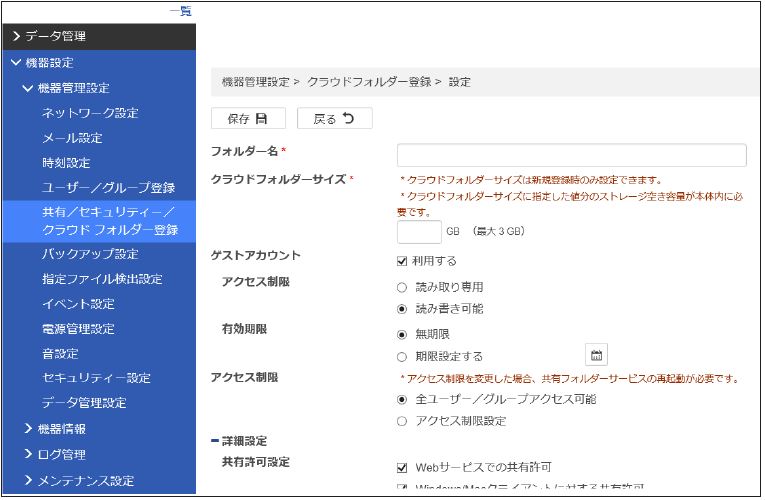Open ネットワーク設定 in the sidebar
This screenshot has height=500, width=765.
[90, 113]
